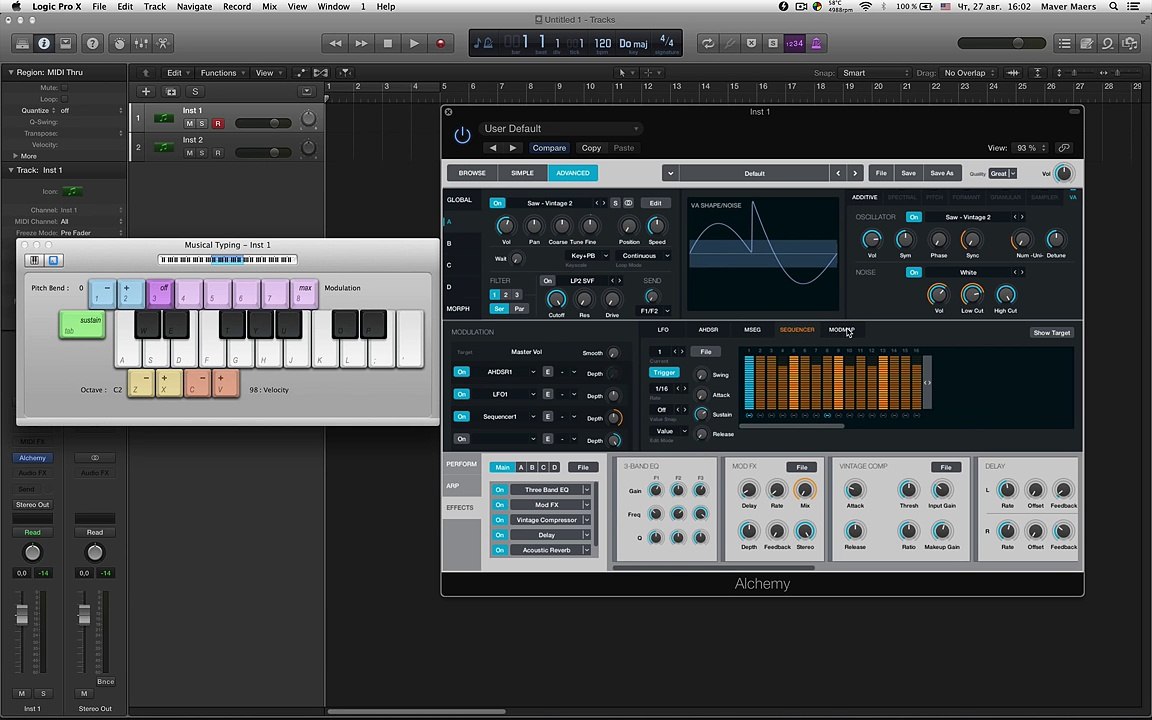Open the Quality Great dropdown
The image size is (1152, 720).
pyautogui.click(x=1003, y=173)
